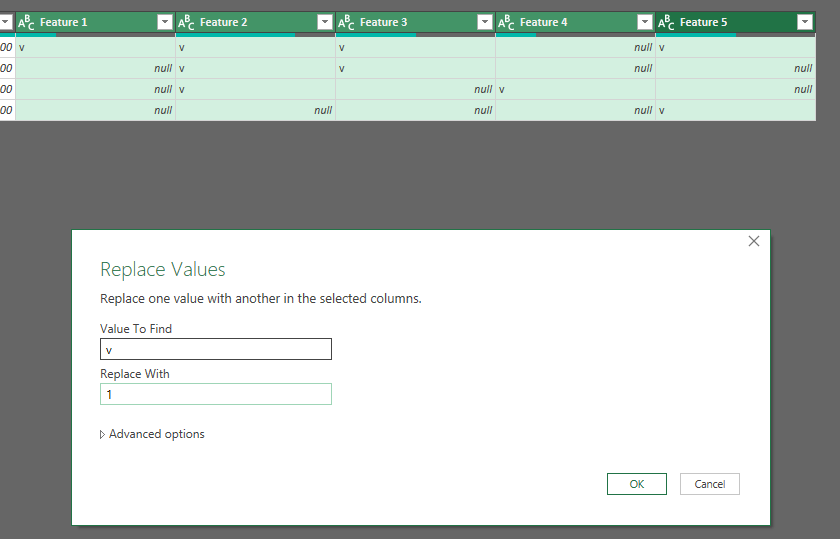
Task: Click the 'v' cell in Feature 3 second row
Action: (x=416, y=68)
